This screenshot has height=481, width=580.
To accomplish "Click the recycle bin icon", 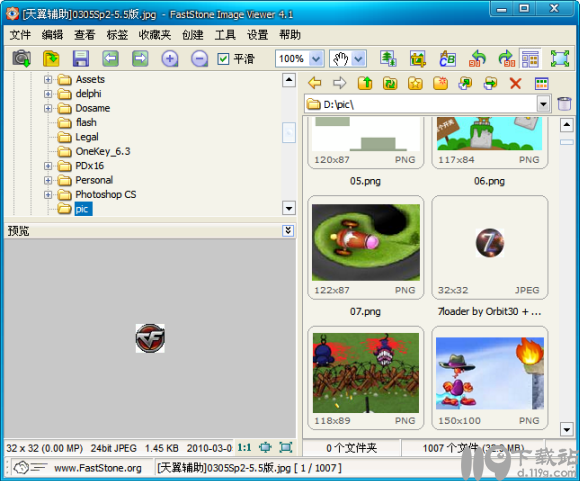I will (564, 104).
